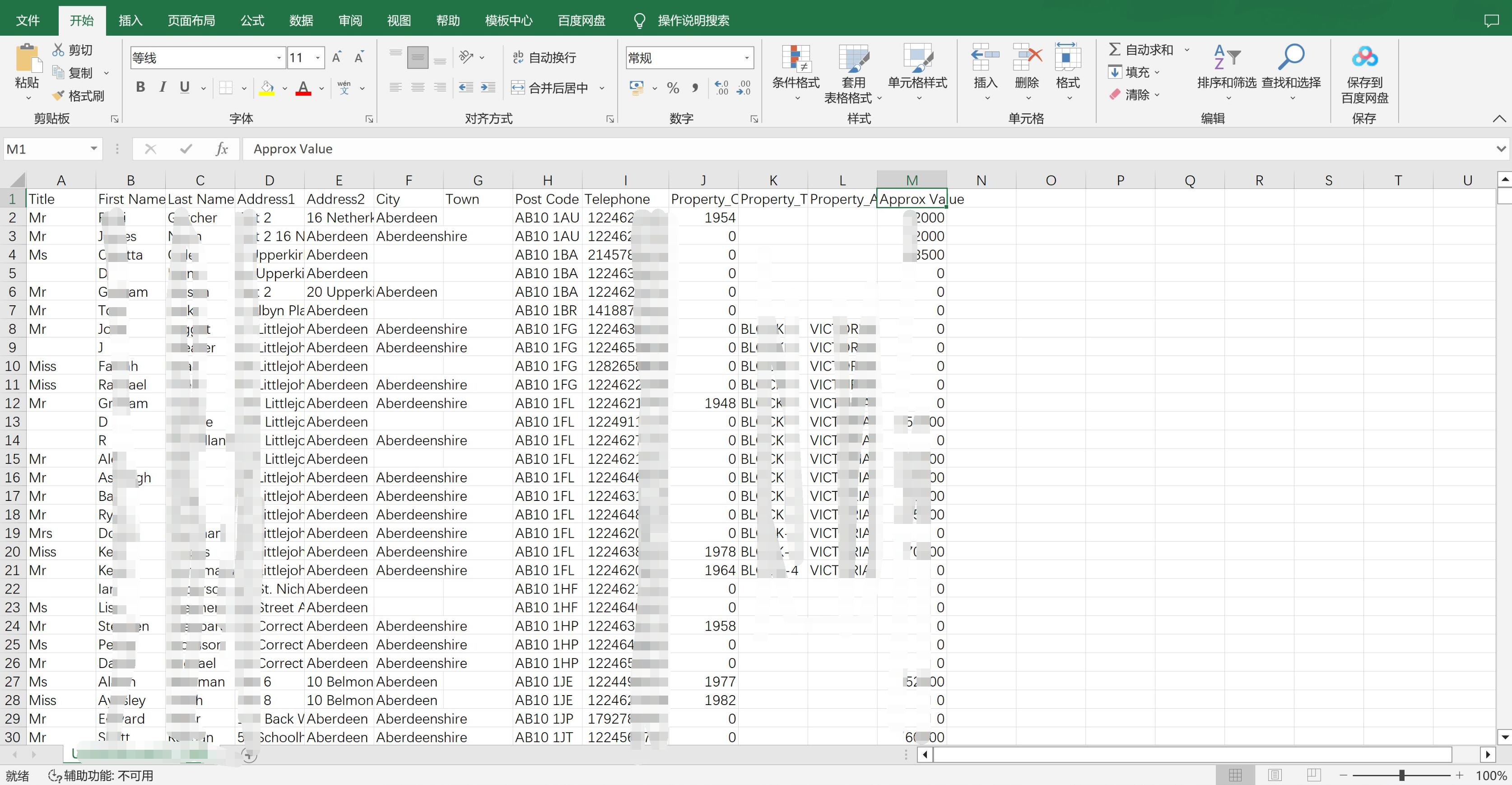Switch to the 插入 Insert tab
This screenshot has height=785, width=1512.
[x=130, y=20]
